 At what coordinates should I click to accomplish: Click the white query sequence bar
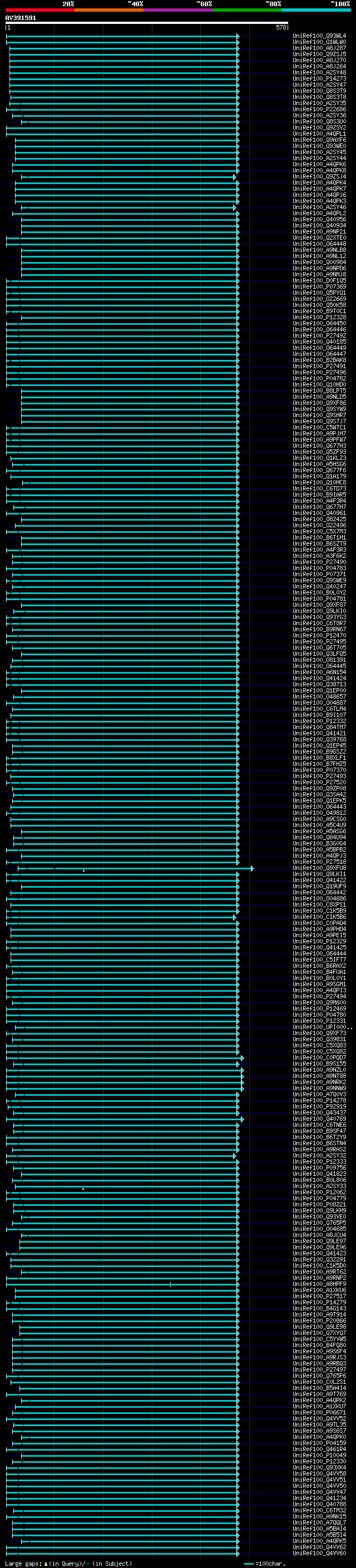147,23
